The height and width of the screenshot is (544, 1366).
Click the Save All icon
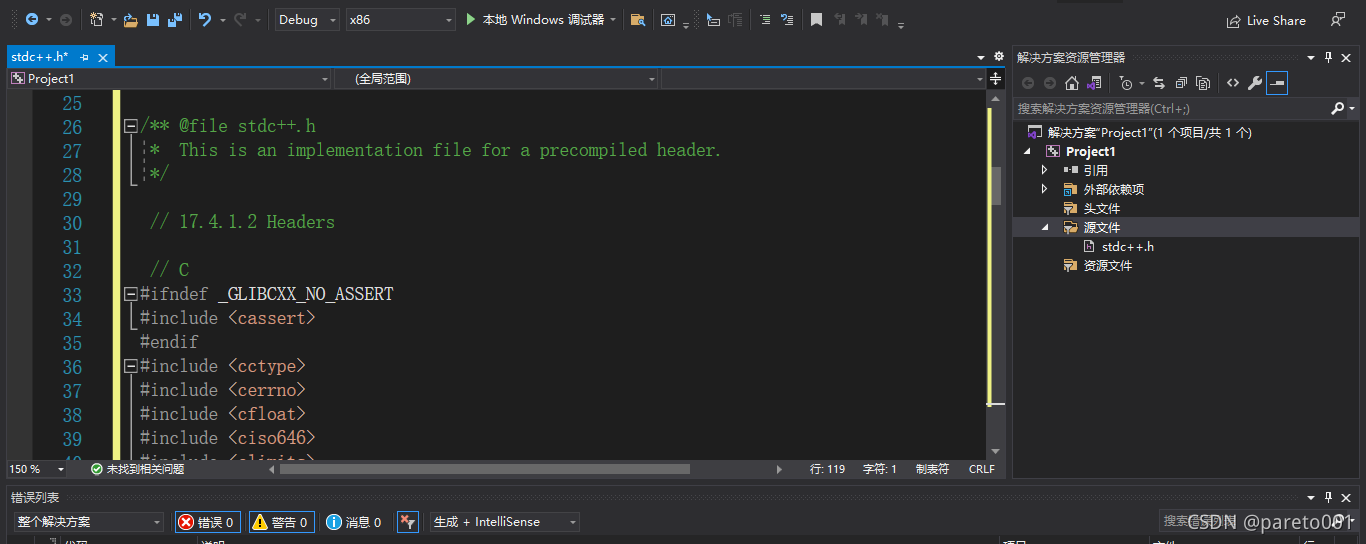(x=175, y=19)
